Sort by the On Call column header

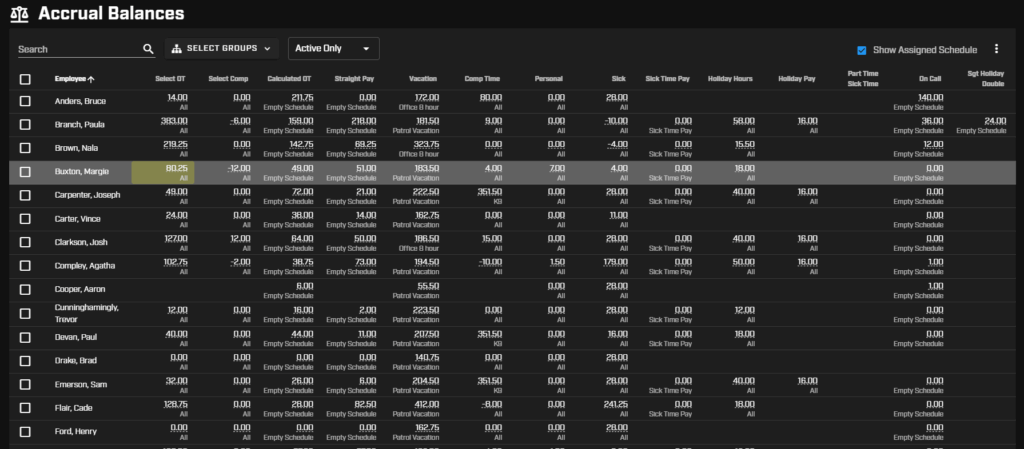point(930,79)
